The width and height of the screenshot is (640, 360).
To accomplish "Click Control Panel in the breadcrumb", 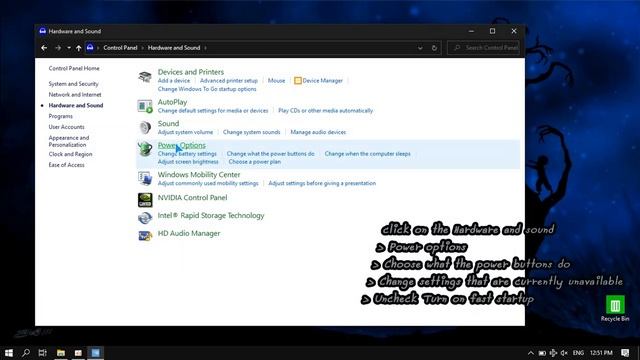I will click(x=120, y=48).
